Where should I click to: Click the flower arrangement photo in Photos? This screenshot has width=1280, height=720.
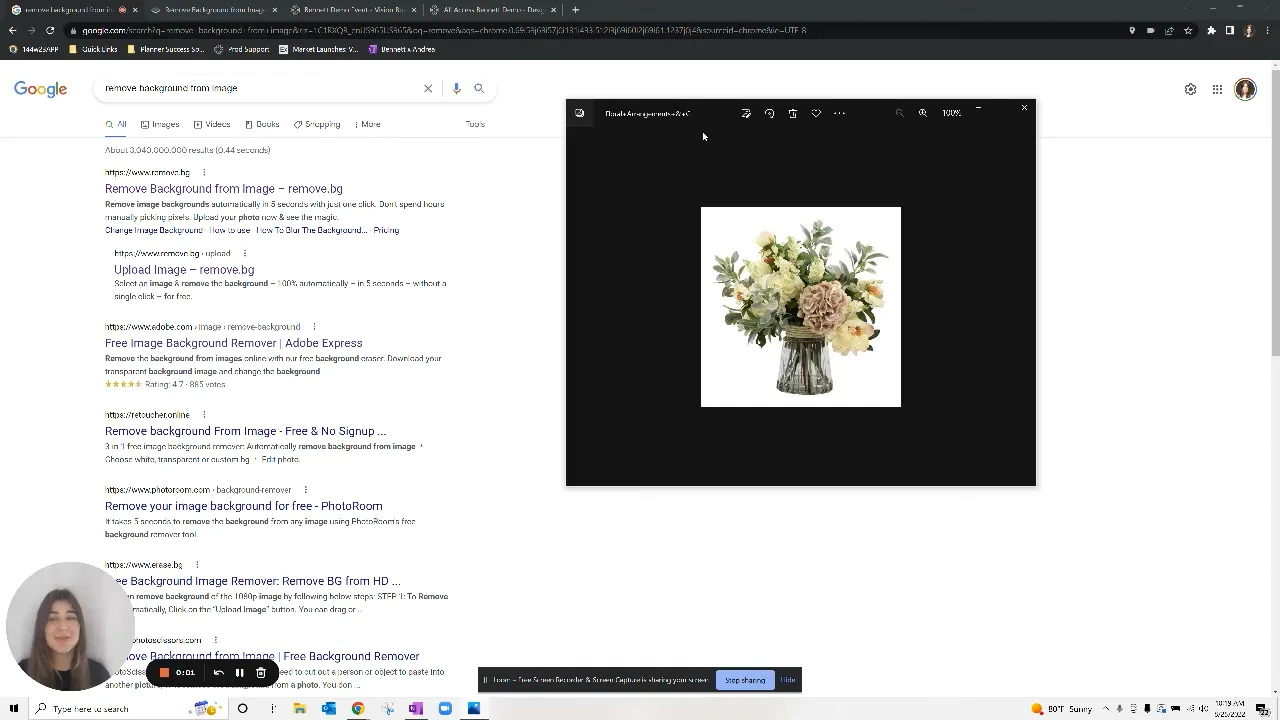[x=801, y=307]
